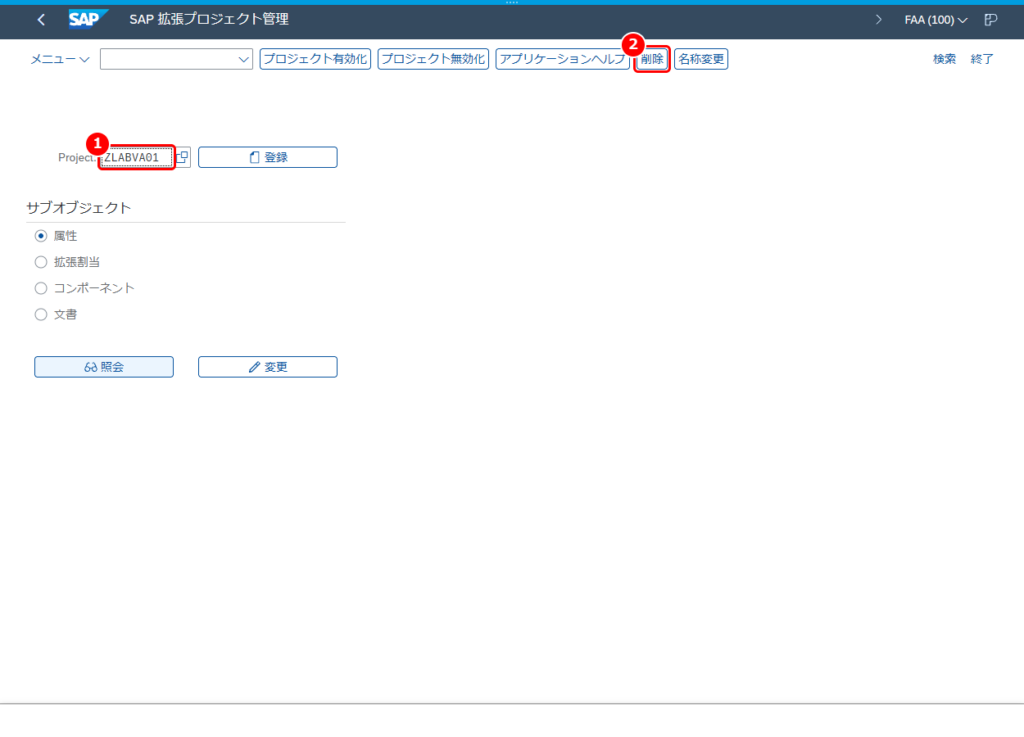Screen dimensions: 1024x737
Task: Click the SAP logo
Action: (x=88, y=20)
